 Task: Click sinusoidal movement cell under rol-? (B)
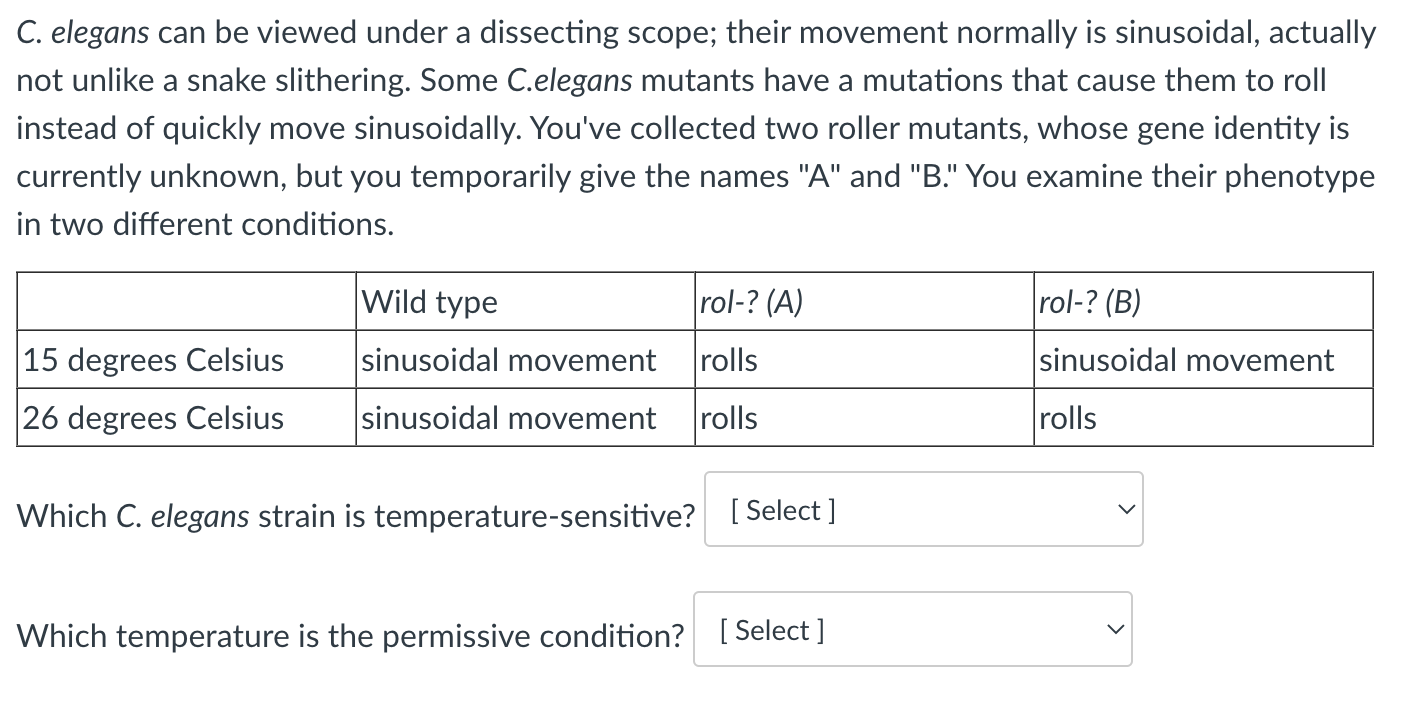click(x=1185, y=360)
